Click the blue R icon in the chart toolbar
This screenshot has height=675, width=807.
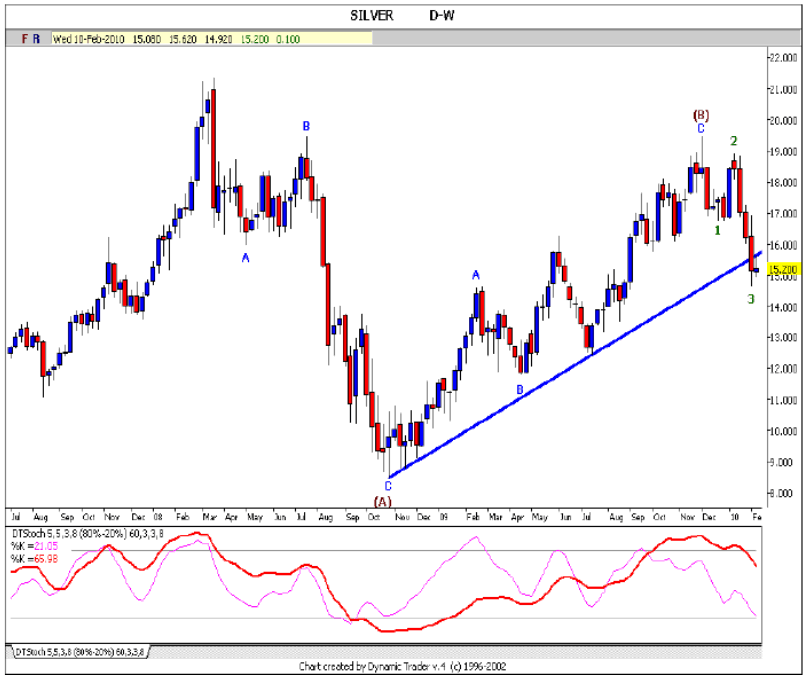37,38
